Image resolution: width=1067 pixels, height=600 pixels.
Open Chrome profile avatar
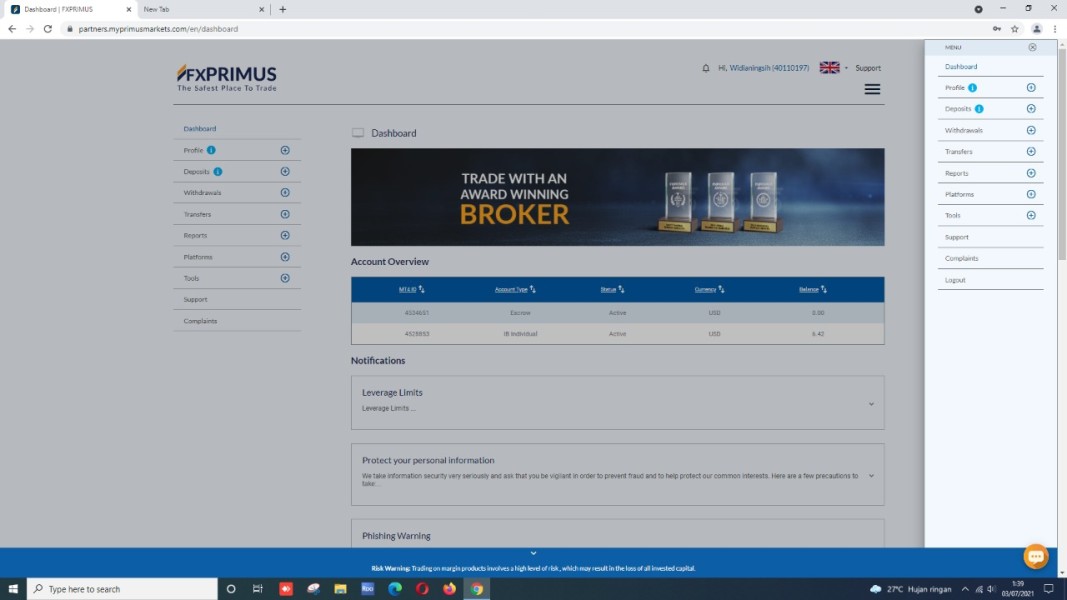(x=1036, y=29)
